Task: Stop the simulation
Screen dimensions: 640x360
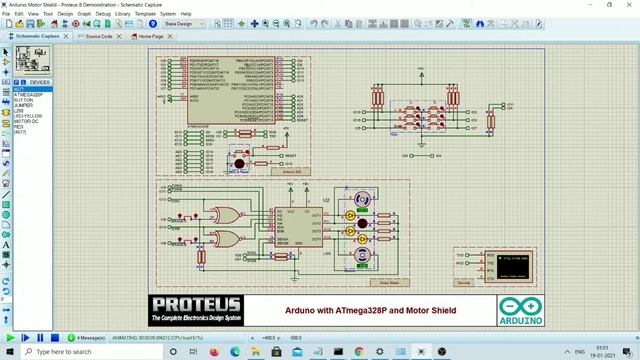Action: (x=55, y=338)
